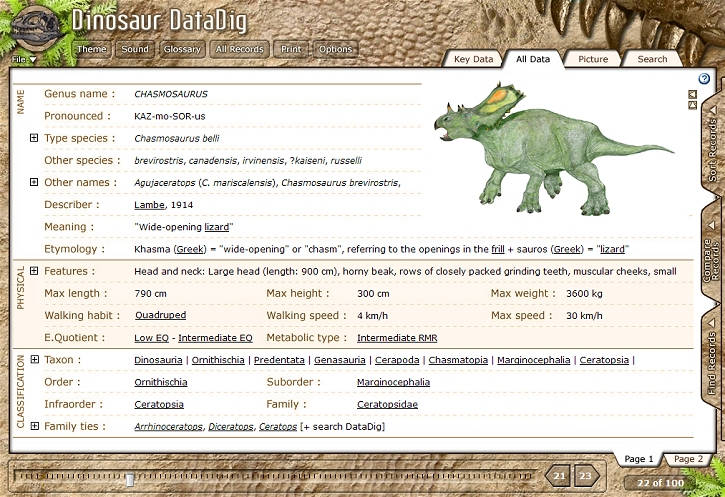
Task: Click the 300 cm max height value
Action: coord(373,294)
